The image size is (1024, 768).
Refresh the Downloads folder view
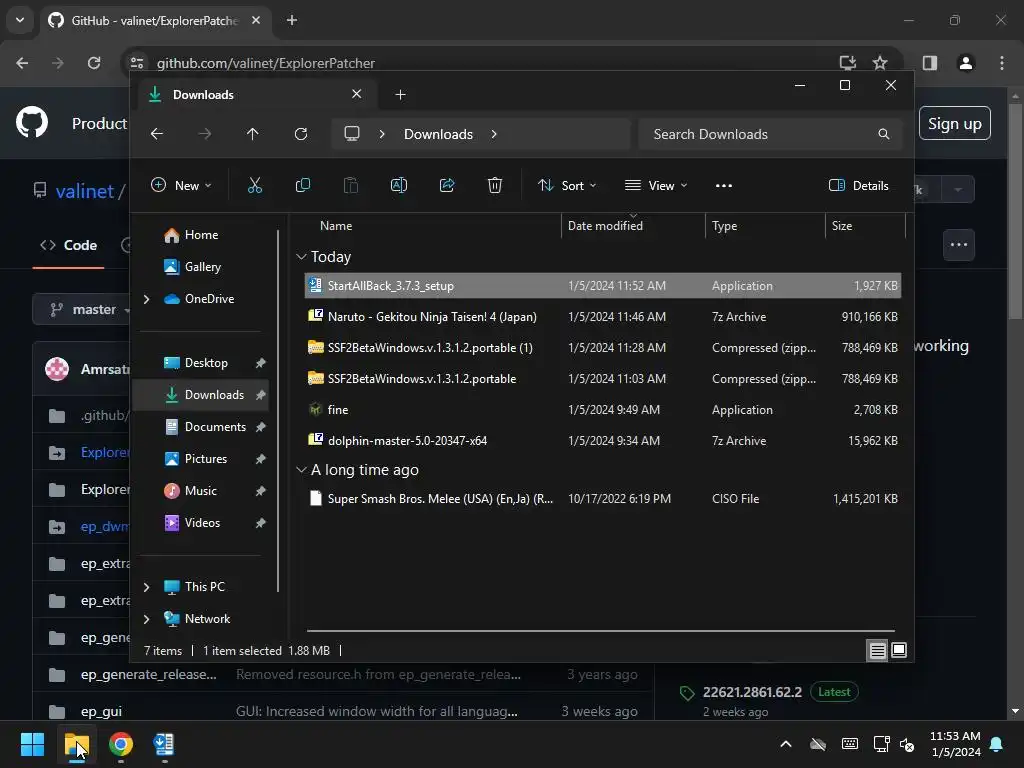(300, 134)
